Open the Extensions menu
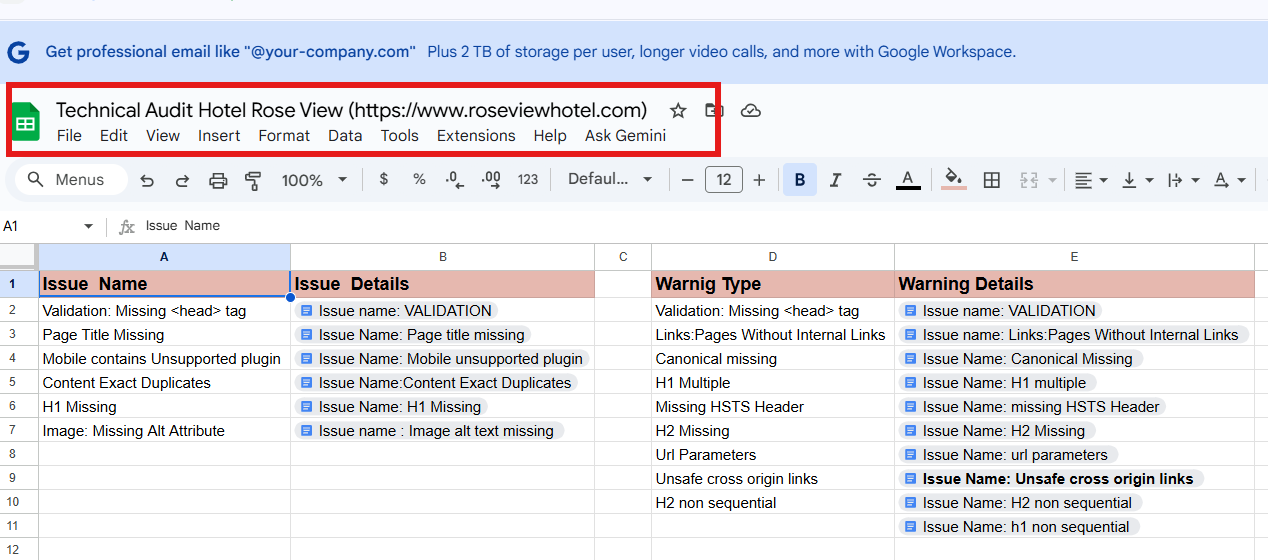The height and width of the screenshot is (560, 1268). pos(476,136)
